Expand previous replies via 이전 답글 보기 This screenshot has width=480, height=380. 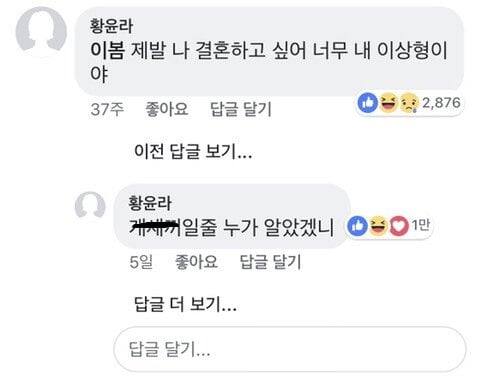pos(193,152)
